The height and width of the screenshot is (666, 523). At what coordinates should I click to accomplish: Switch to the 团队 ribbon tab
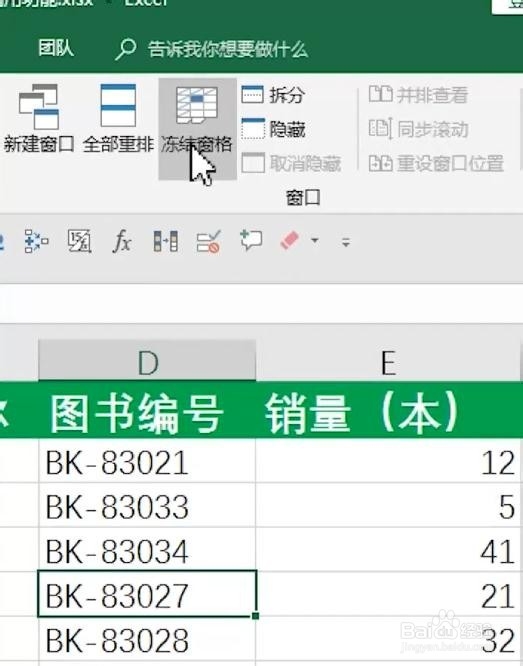coord(56,48)
